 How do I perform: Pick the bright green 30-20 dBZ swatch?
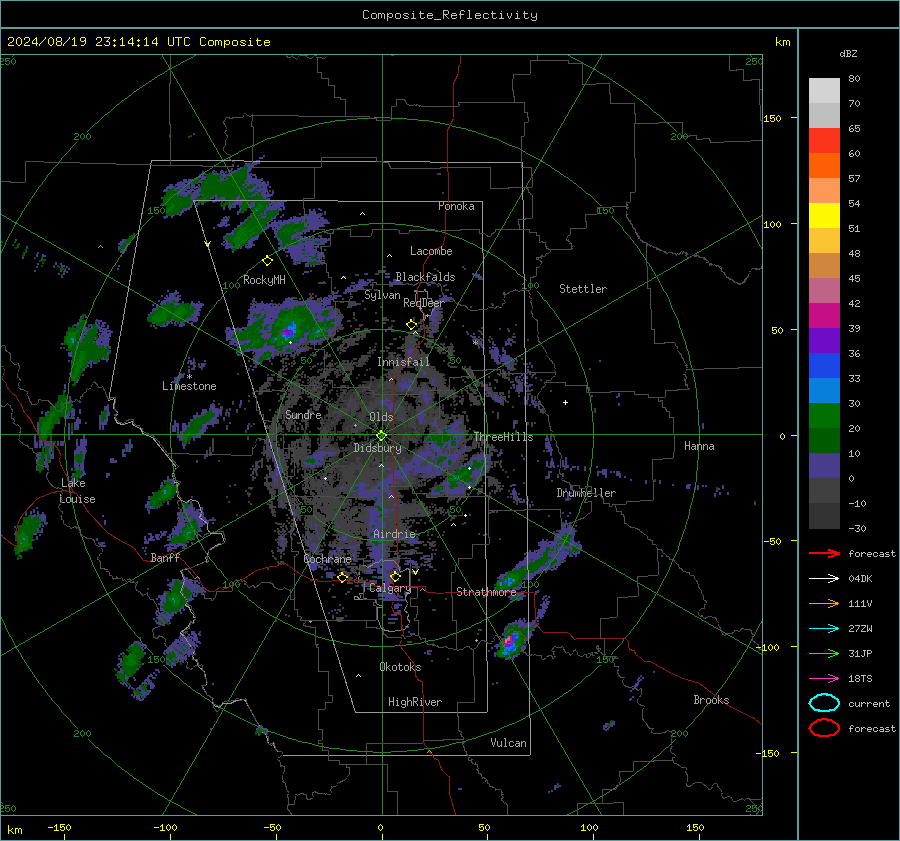tap(824, 416)
